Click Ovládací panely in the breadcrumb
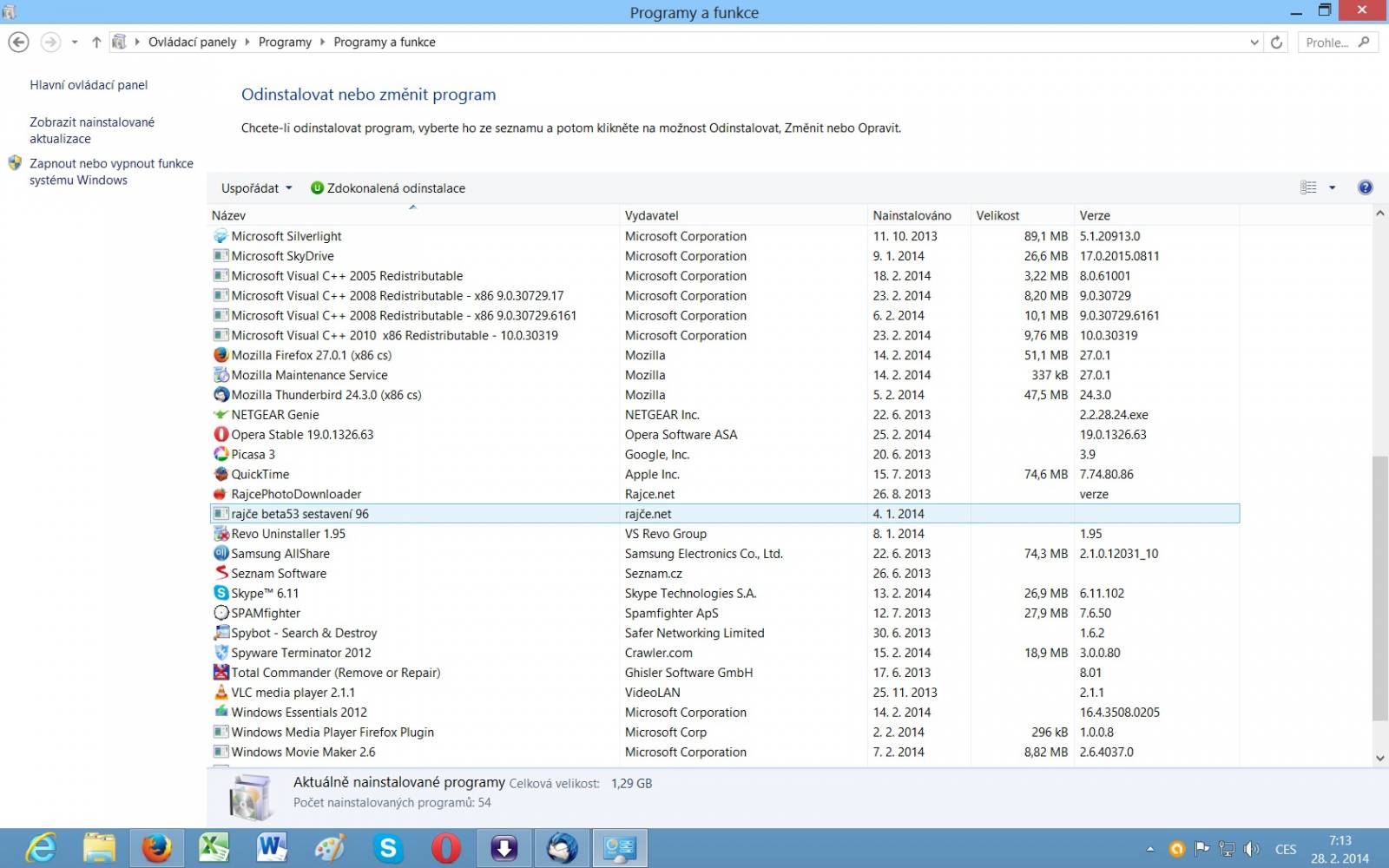Viewport: 1389px width, 868px height. point(192,43)
